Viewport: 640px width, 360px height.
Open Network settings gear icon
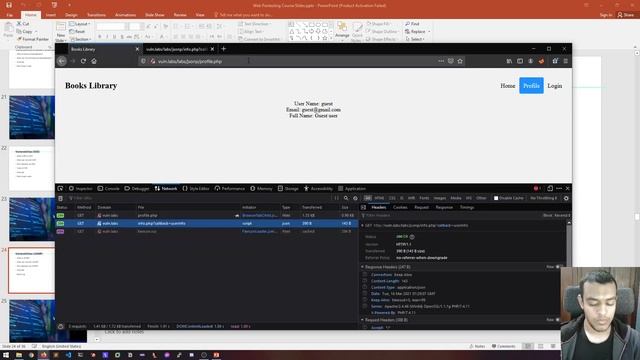pos(566,198)
